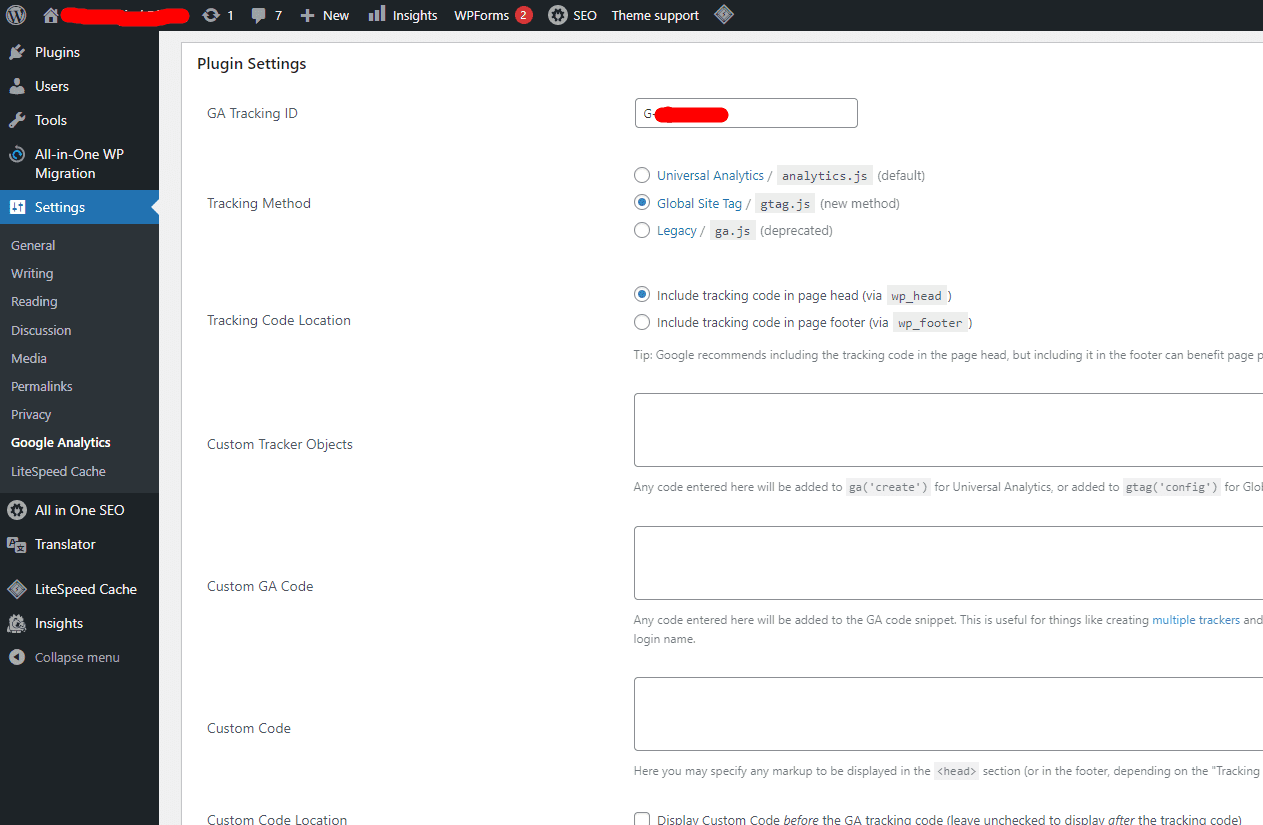This screenshot has width=1263, height=825.
Task: Click the Plugin Settings heading
Action: pos(252,64)
